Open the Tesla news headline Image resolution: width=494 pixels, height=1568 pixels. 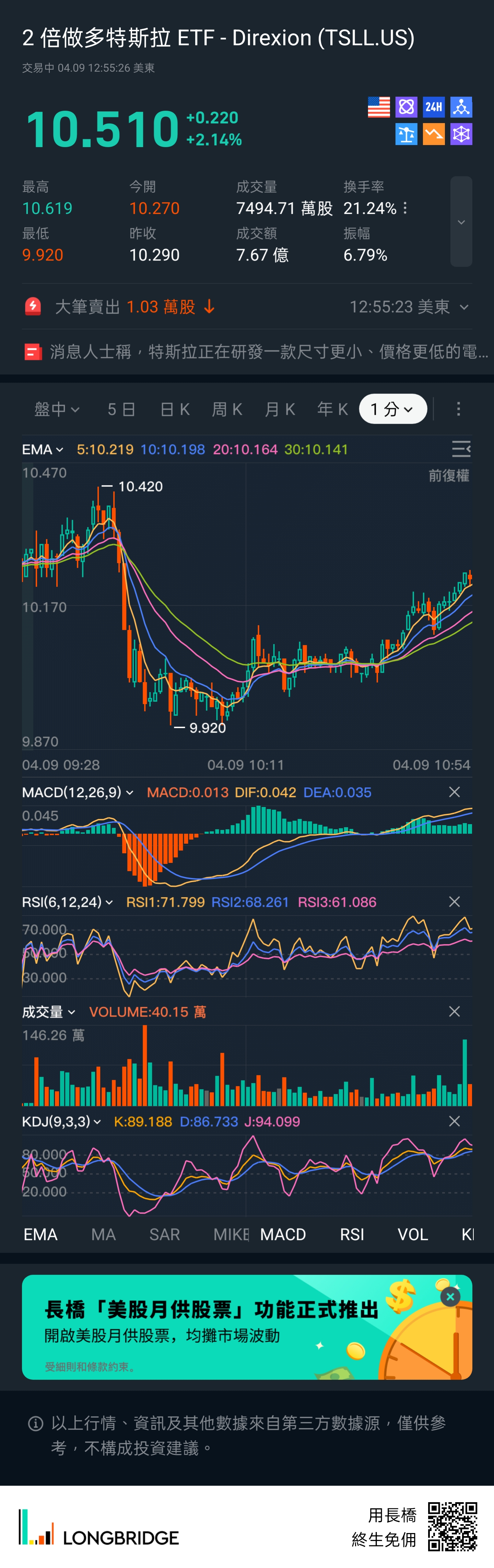[256, 352]
